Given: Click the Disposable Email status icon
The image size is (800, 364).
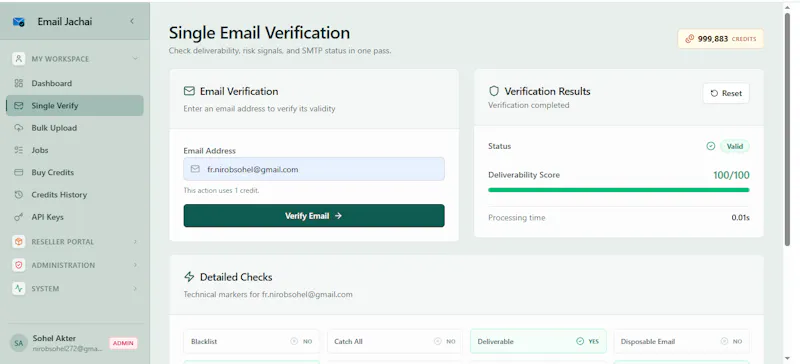Looking at the screenshot, I should click(724, 342).
